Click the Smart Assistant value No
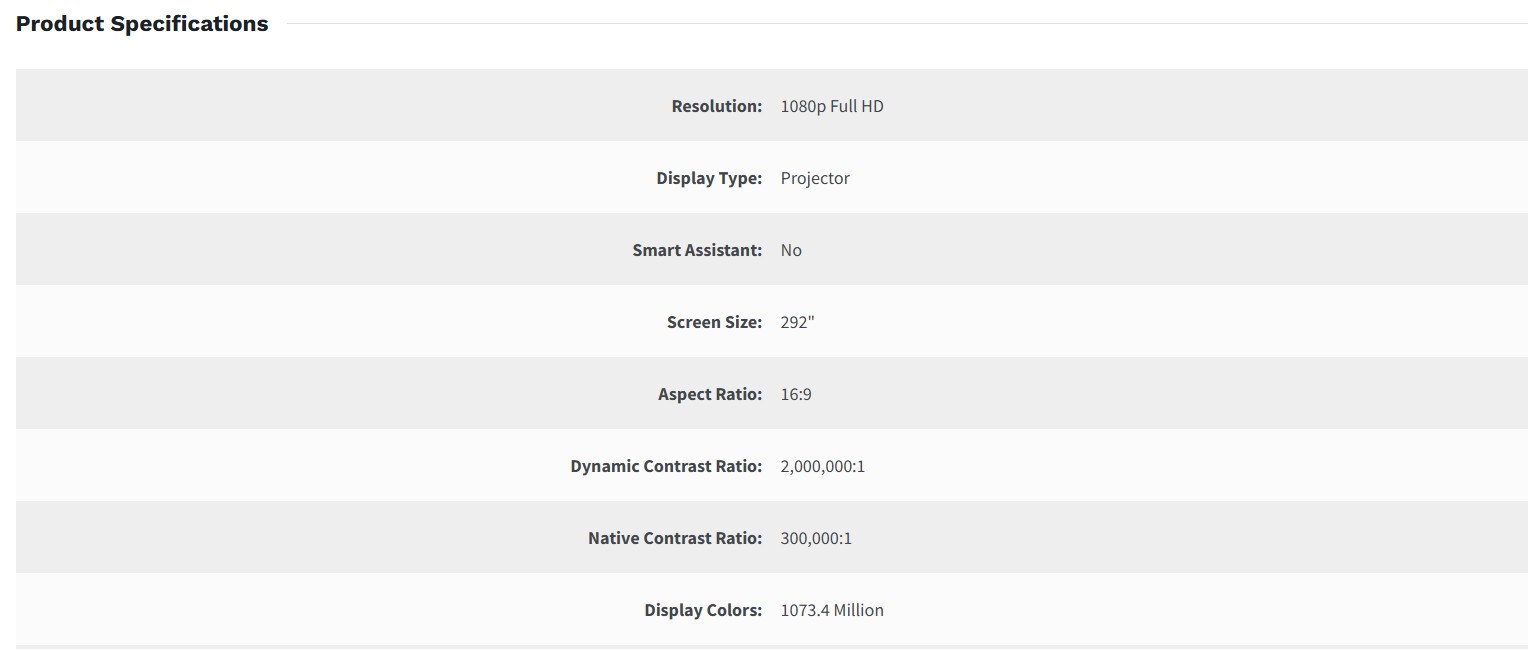The height and width of the screenshot is (649, 1534). click(791, 250)
